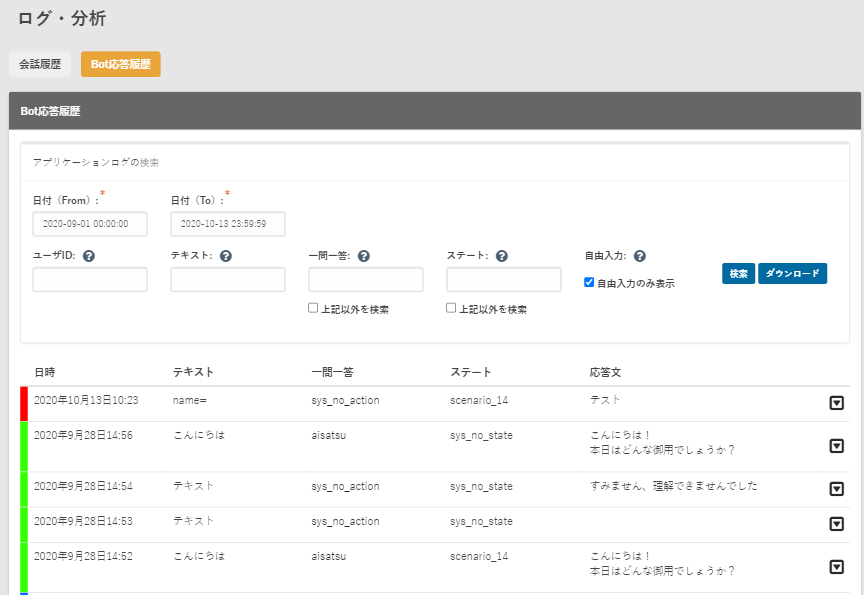Viewport: 864px width, 595px height.
Task: Open help icon next to 自由入力 label
Action: (640, 256)
